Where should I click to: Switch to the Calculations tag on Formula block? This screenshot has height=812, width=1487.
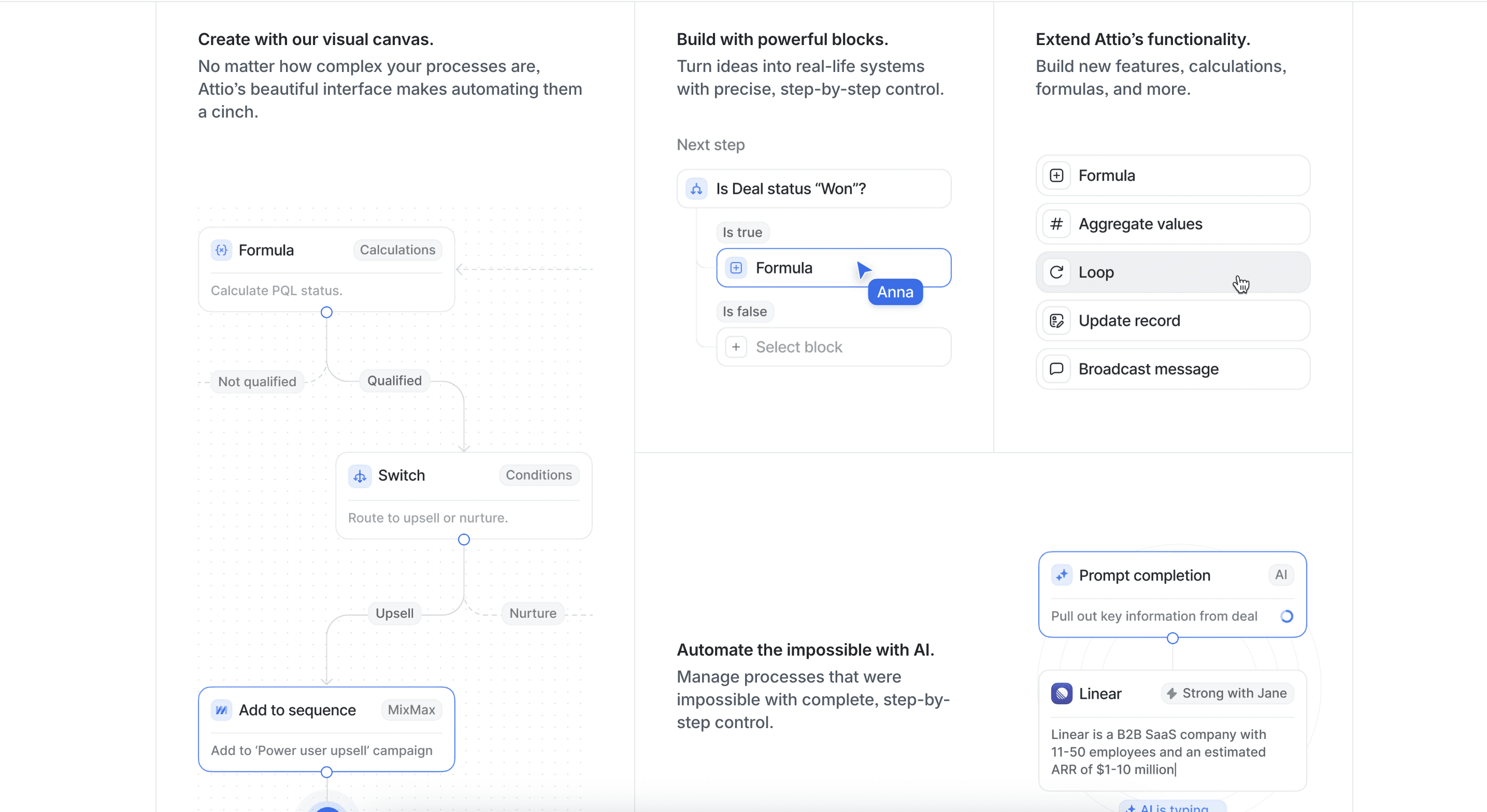(397, 249)
